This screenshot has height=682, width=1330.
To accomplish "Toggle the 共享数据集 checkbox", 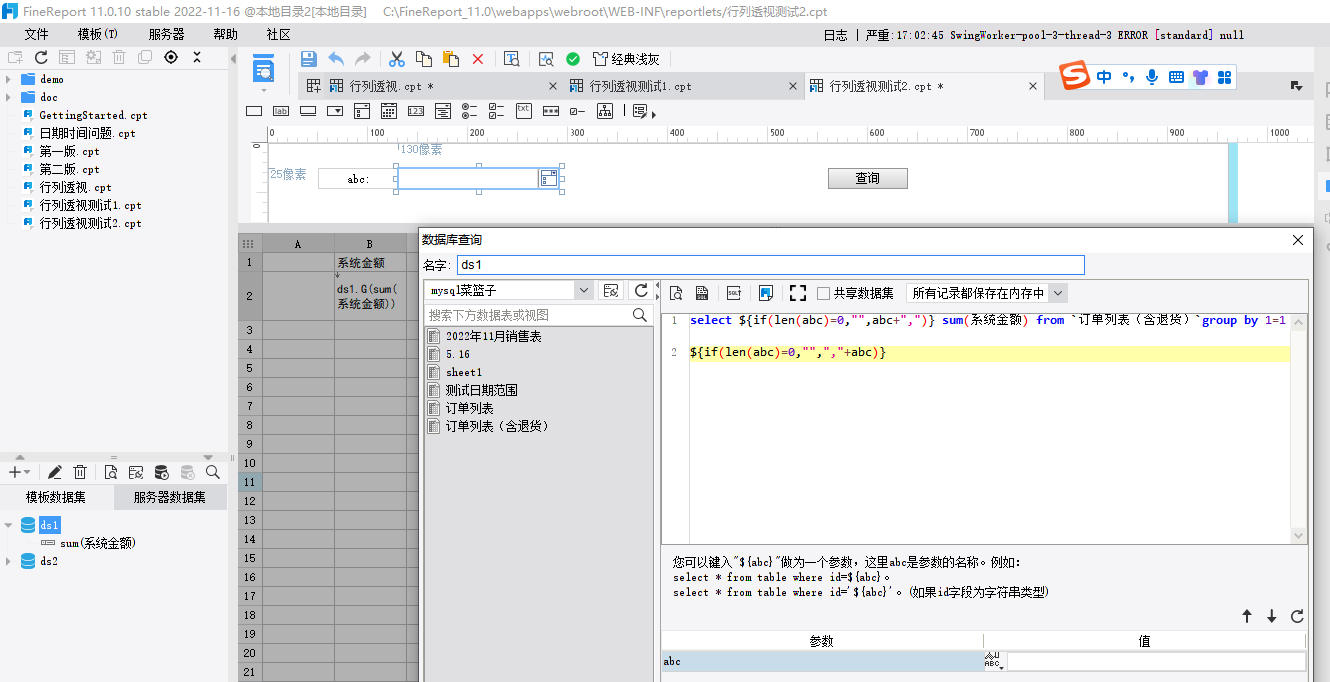I will 823,293.
